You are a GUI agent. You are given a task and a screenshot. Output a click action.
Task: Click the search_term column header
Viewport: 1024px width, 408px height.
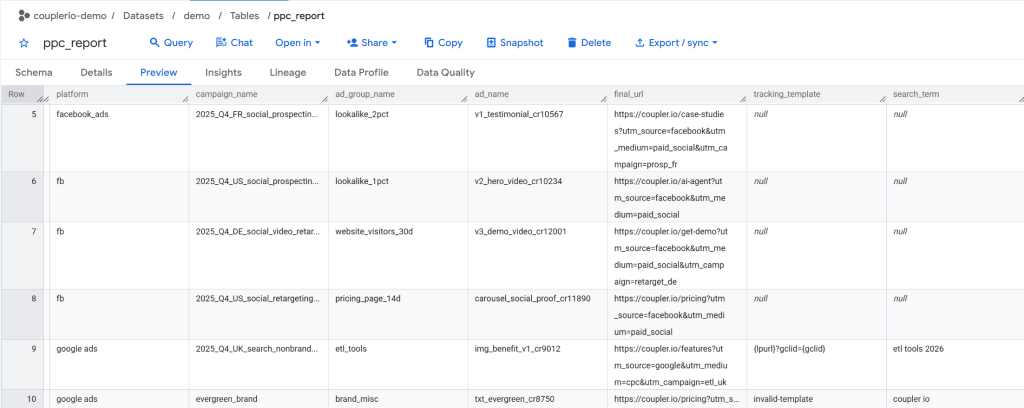coord(916,94)
